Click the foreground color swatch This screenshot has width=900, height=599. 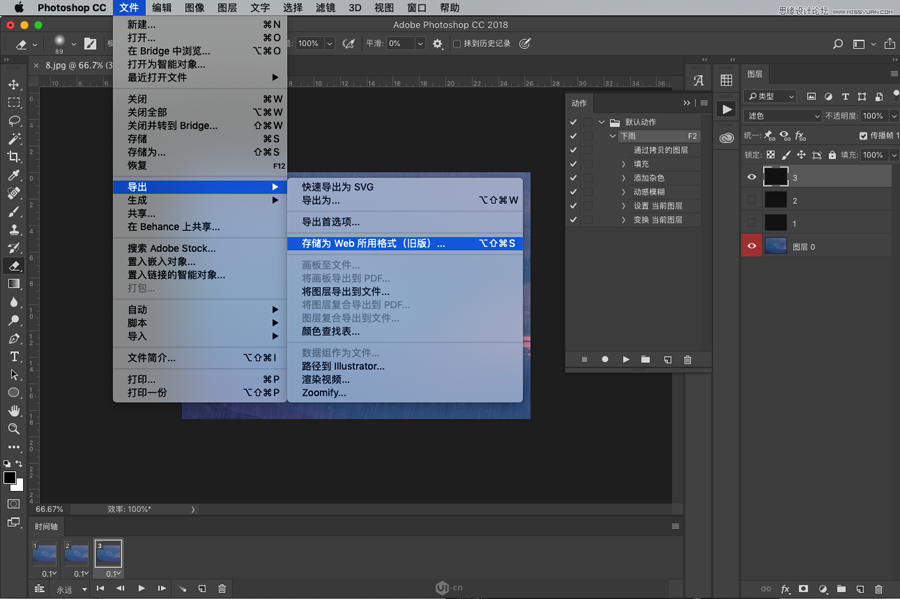pyautogui.click(x=10, y=478)
